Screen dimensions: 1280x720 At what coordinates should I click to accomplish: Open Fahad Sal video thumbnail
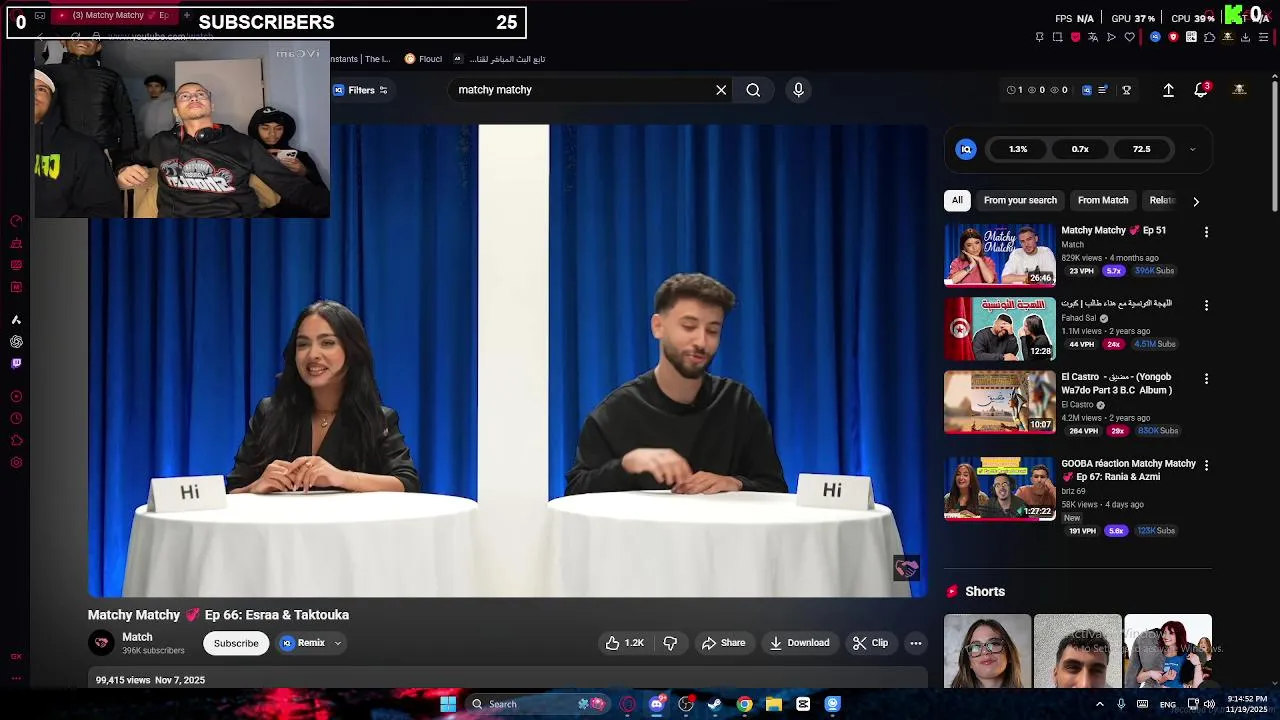[999, 329]
